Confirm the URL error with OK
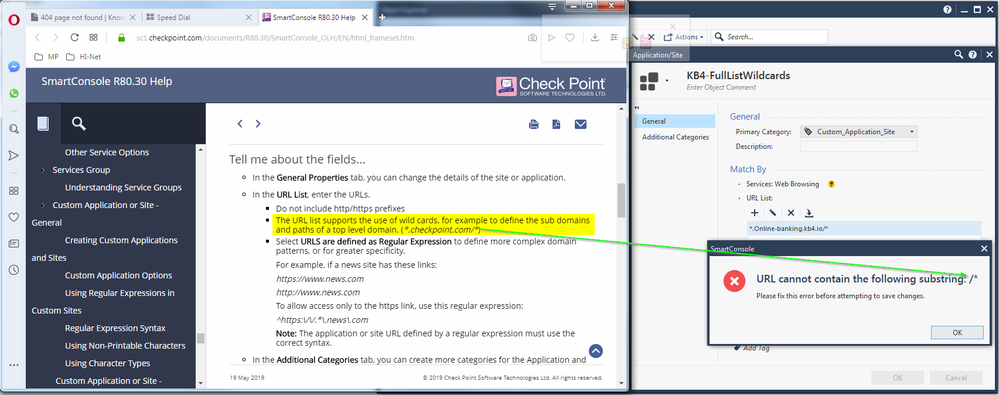The width and height of the screenshot is (999, 395). tap(957, 333)
